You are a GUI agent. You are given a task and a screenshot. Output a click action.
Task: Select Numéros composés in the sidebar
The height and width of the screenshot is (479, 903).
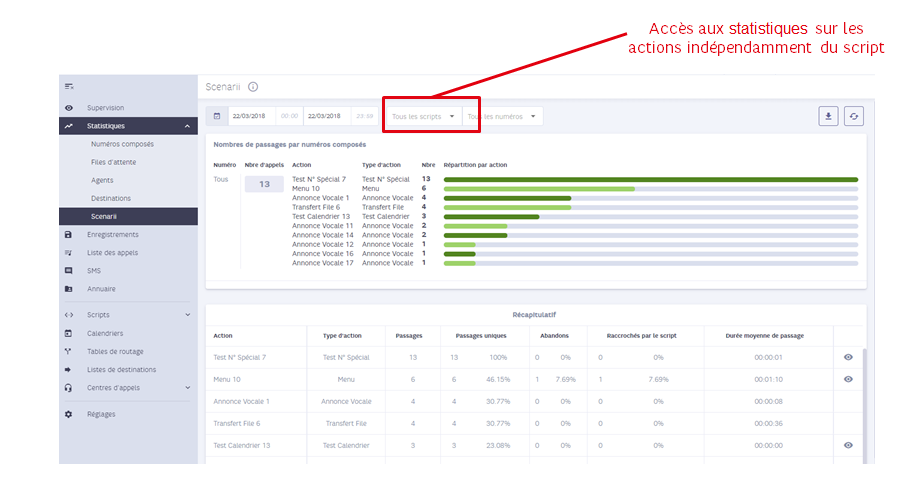(x=122, y=145)
